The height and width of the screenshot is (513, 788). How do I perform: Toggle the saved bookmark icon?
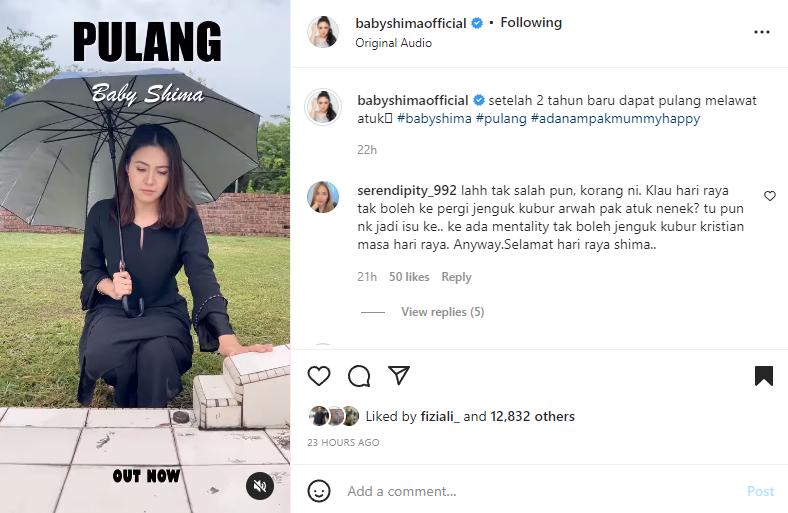click(763, 375)
